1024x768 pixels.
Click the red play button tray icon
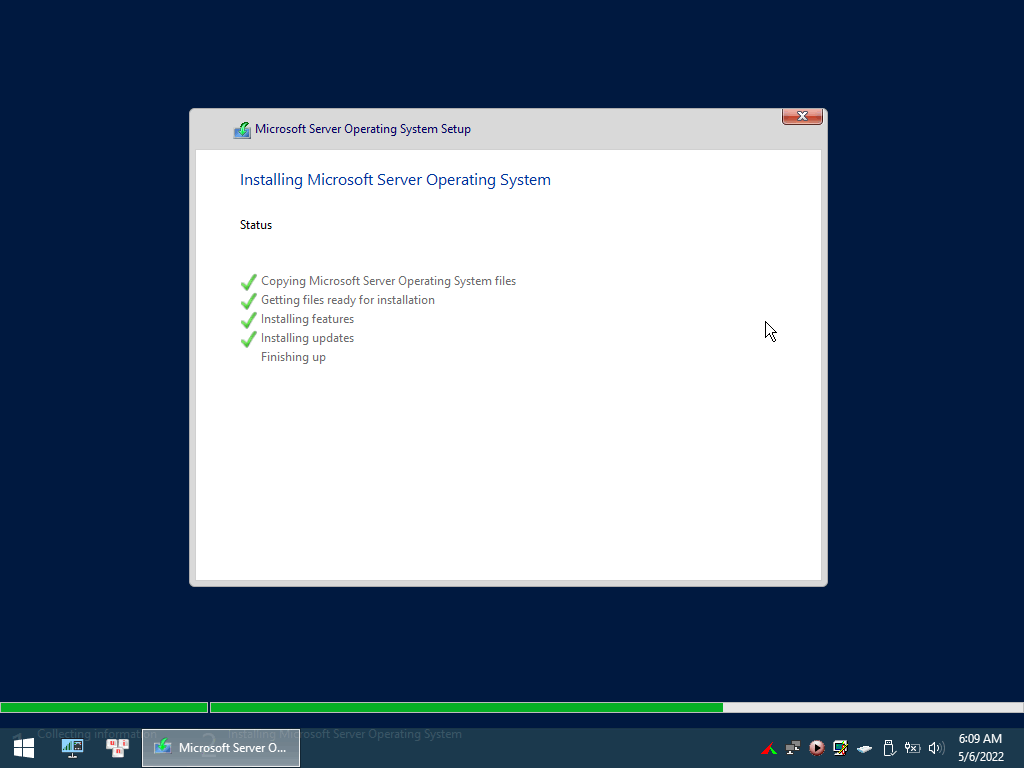[x=816, y=748]
